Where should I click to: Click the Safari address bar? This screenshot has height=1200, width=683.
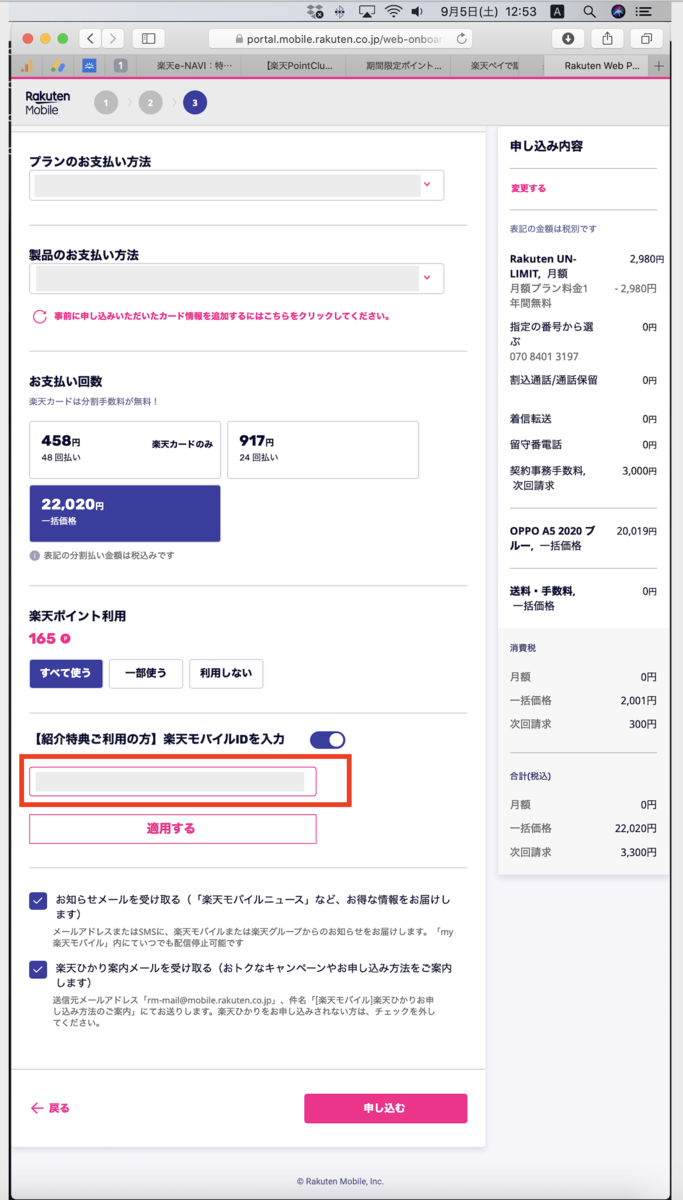(x=339, y=39)
